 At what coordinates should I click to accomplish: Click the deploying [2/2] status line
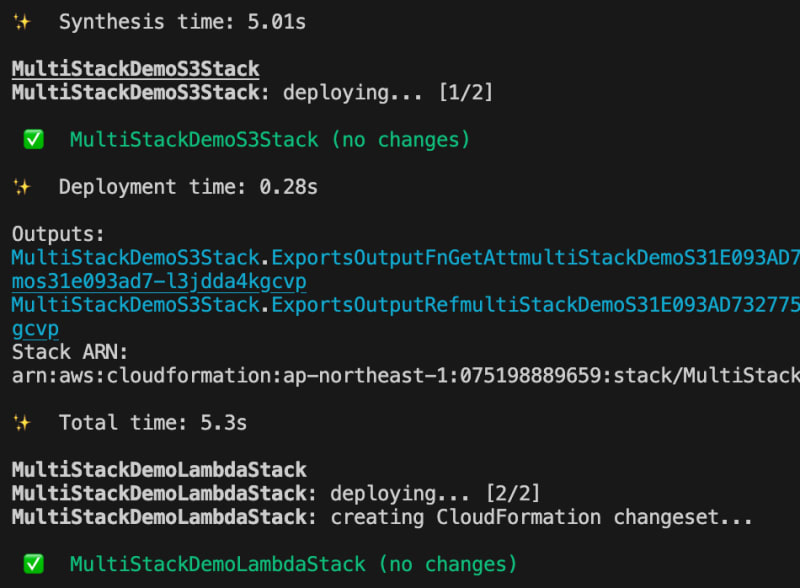coord(275,494)
